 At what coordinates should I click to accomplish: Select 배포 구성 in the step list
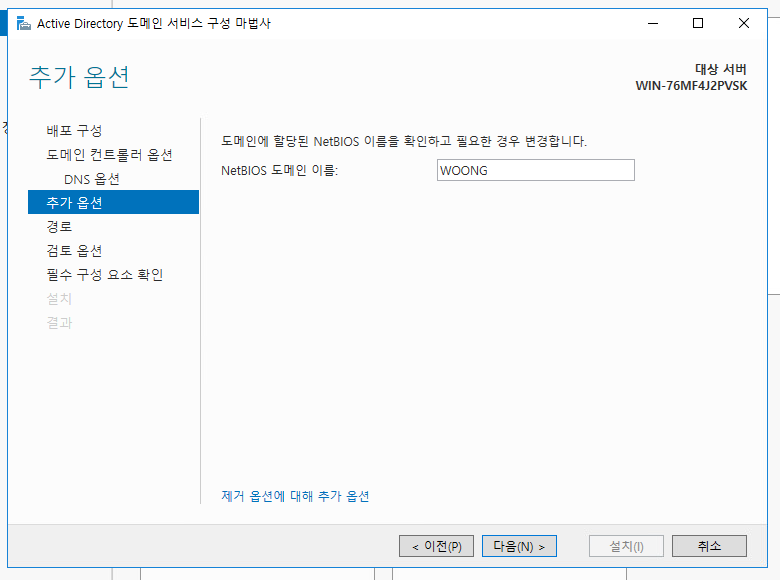click(74, 130)
